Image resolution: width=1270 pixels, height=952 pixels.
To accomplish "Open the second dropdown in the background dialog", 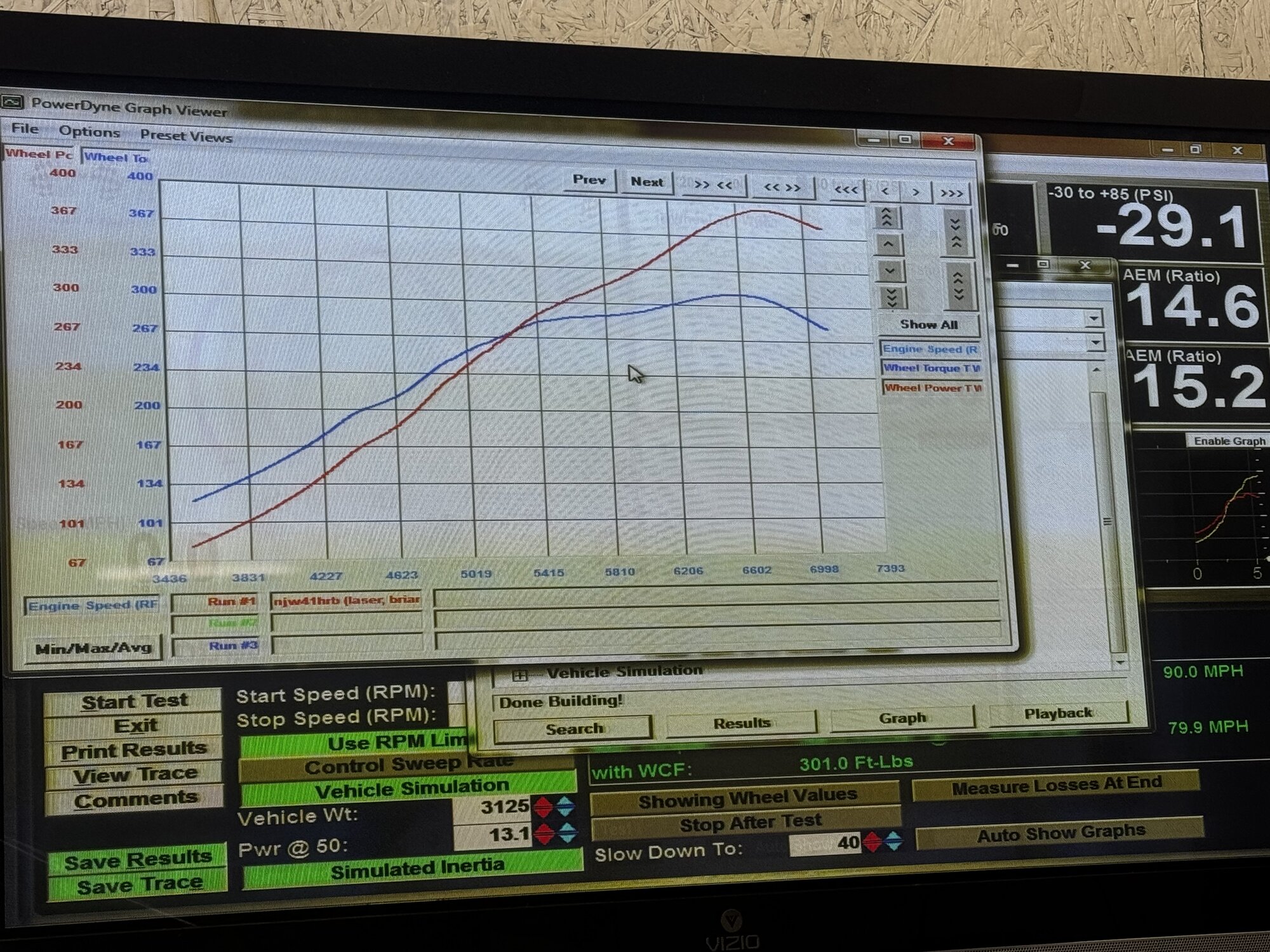I will coord(1095,343).
